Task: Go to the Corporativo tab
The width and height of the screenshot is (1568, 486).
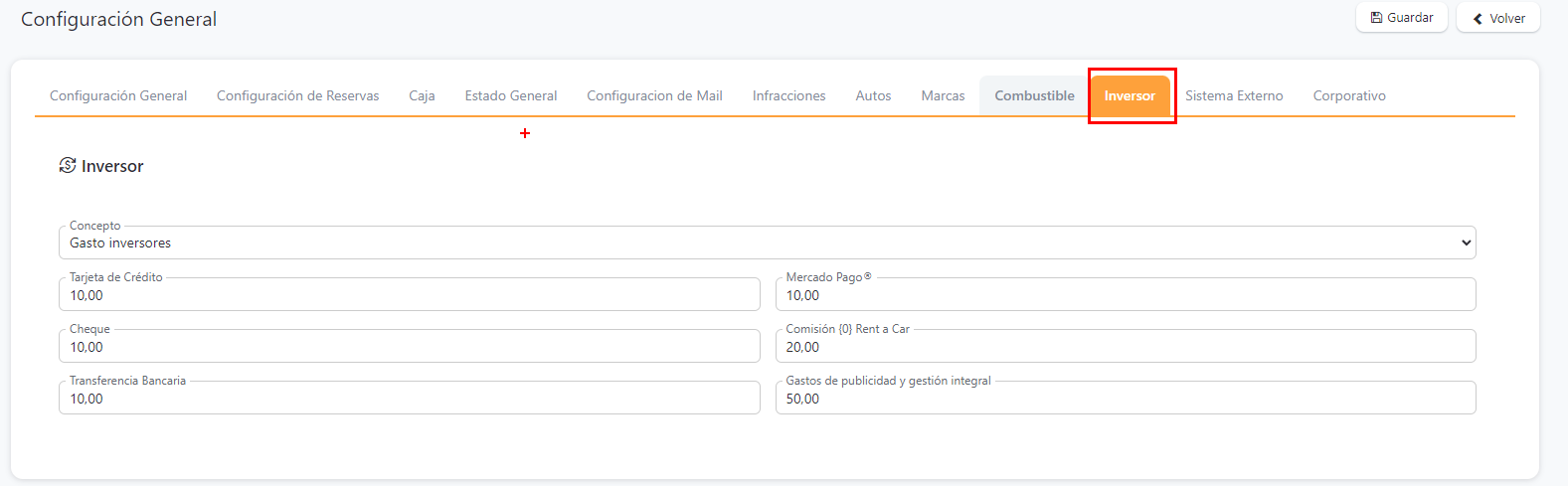Action: 1349,96
